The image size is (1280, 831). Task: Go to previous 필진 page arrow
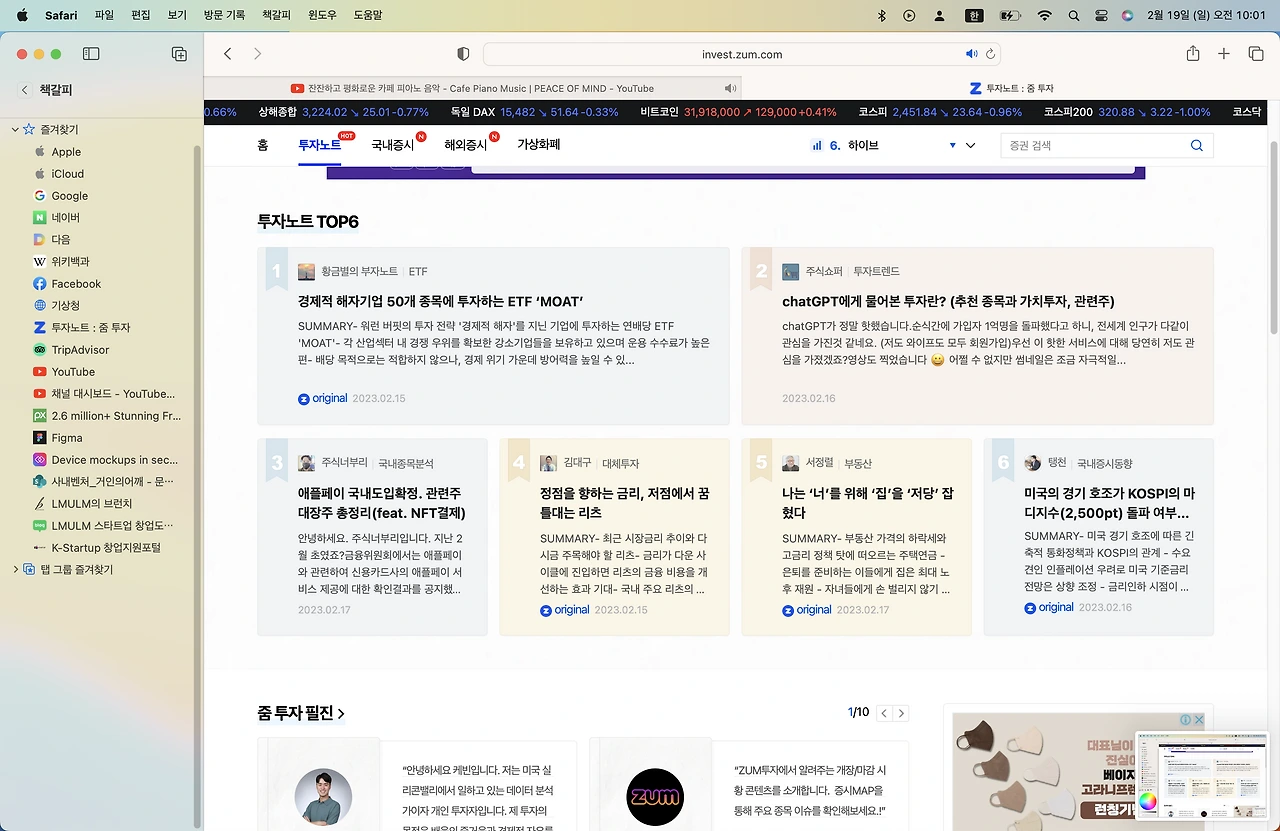click(x=884, y=713)
